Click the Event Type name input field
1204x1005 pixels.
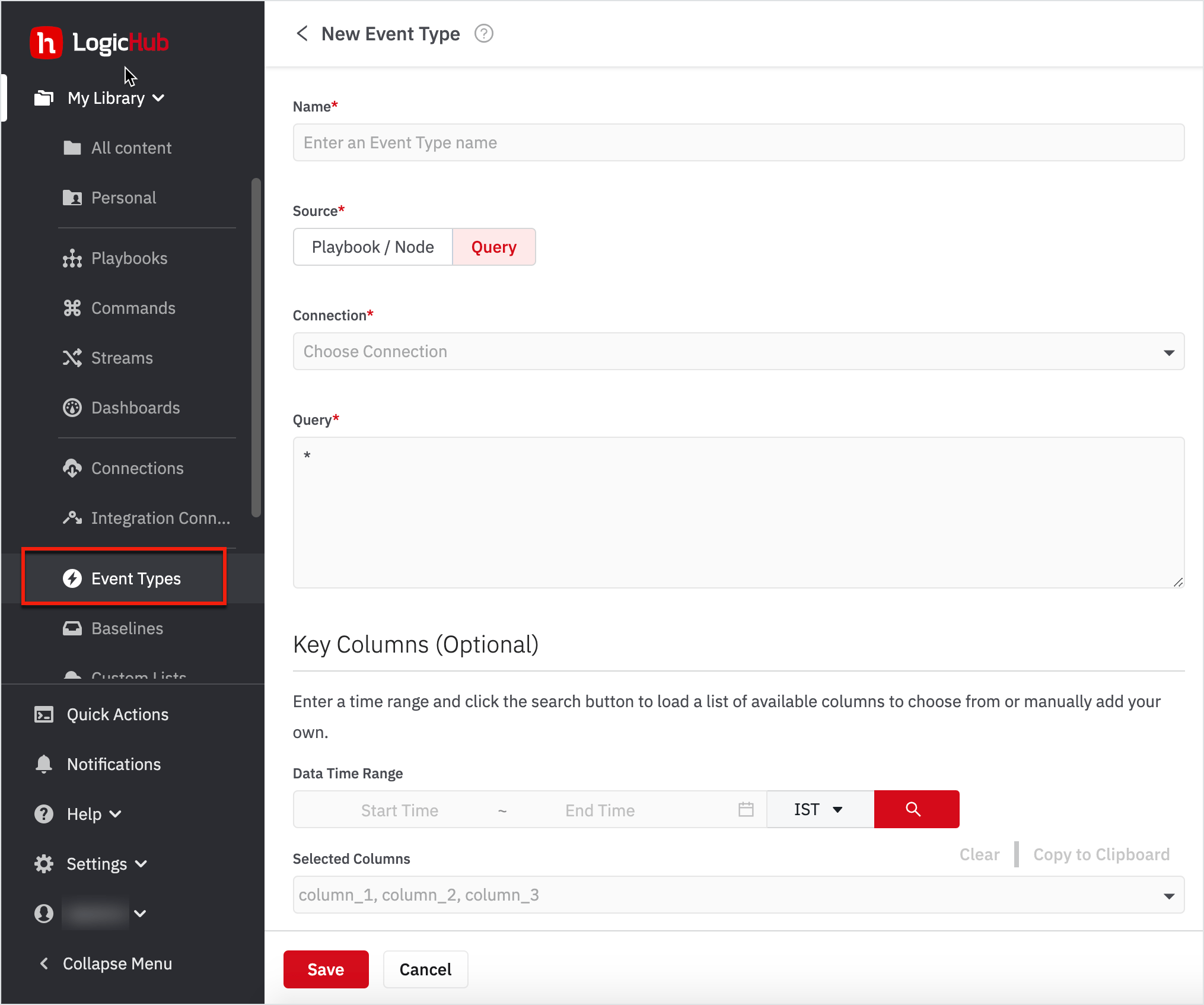tap(738, 142)
